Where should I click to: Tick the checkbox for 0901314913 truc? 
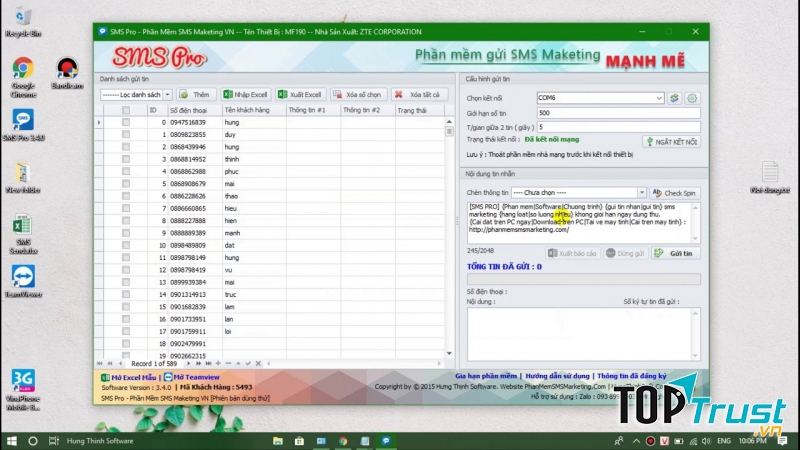(126, 294)
